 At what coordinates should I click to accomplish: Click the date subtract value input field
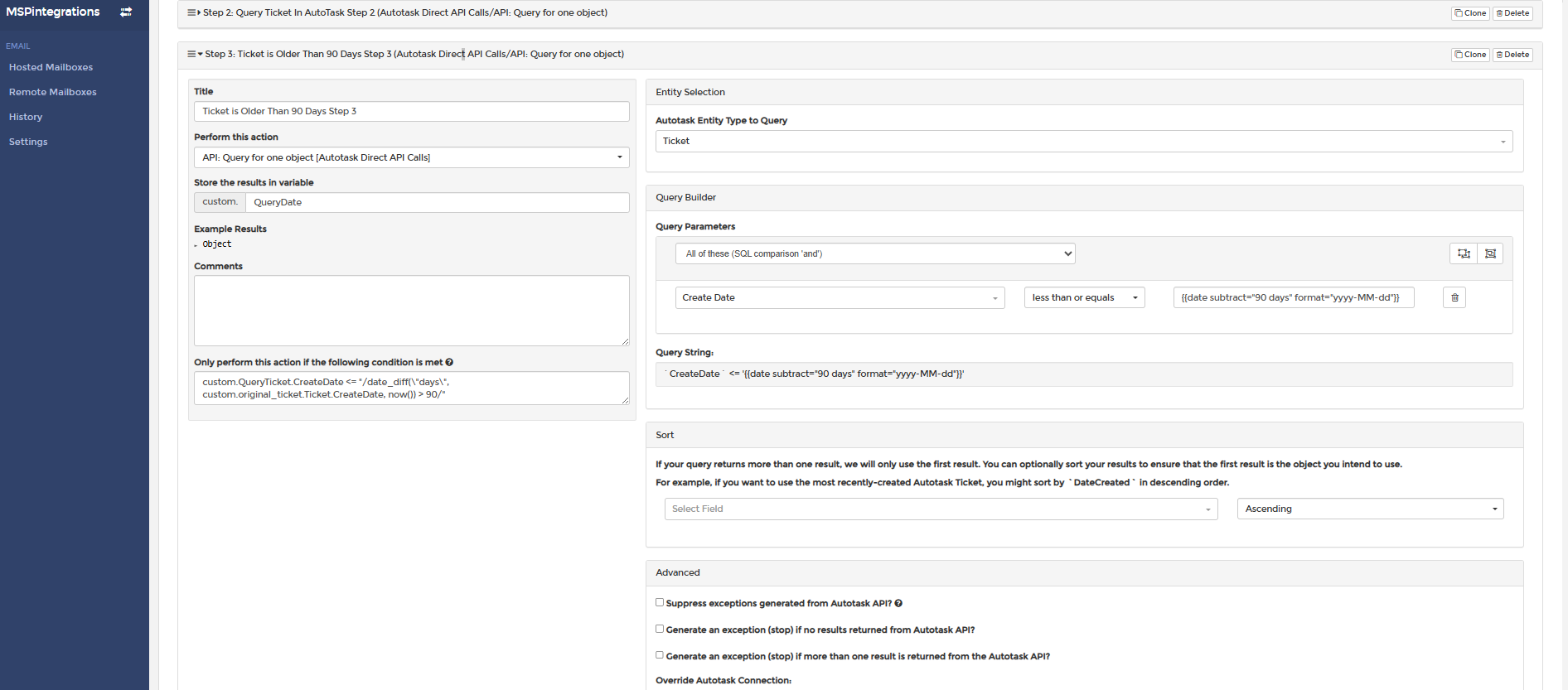coord(1293,297)
